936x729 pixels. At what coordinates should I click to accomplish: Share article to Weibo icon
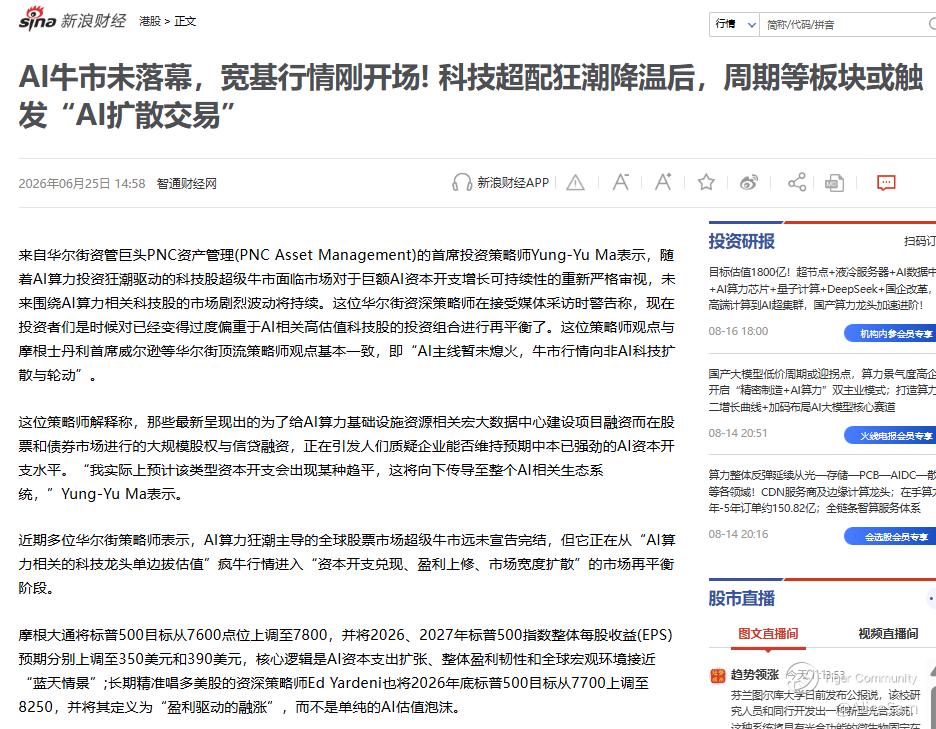tap(749, 182)
